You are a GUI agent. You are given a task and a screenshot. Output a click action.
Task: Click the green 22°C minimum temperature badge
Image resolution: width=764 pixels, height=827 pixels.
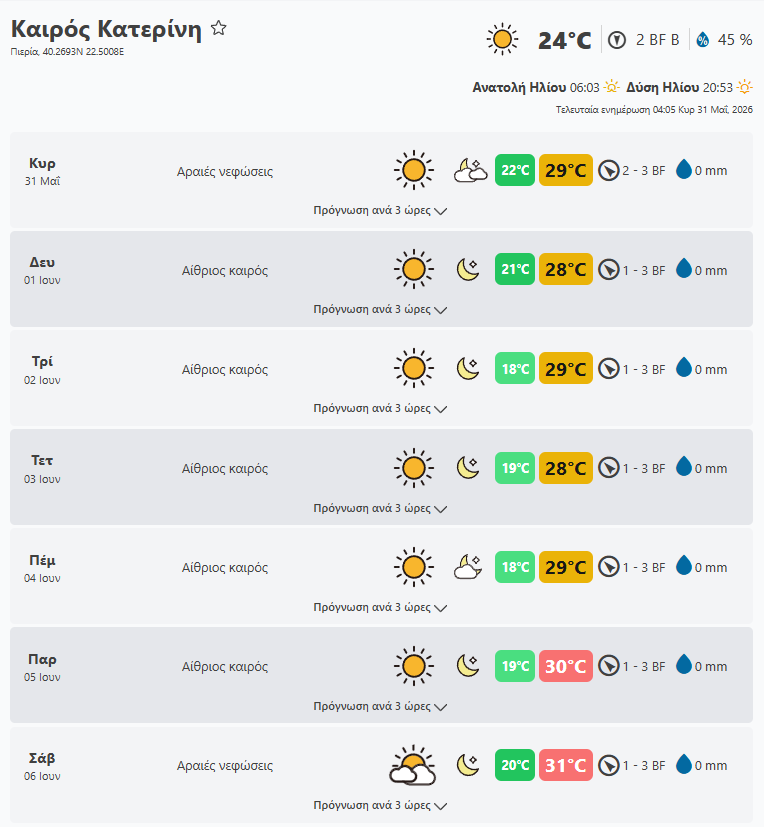tap(515, 170)
